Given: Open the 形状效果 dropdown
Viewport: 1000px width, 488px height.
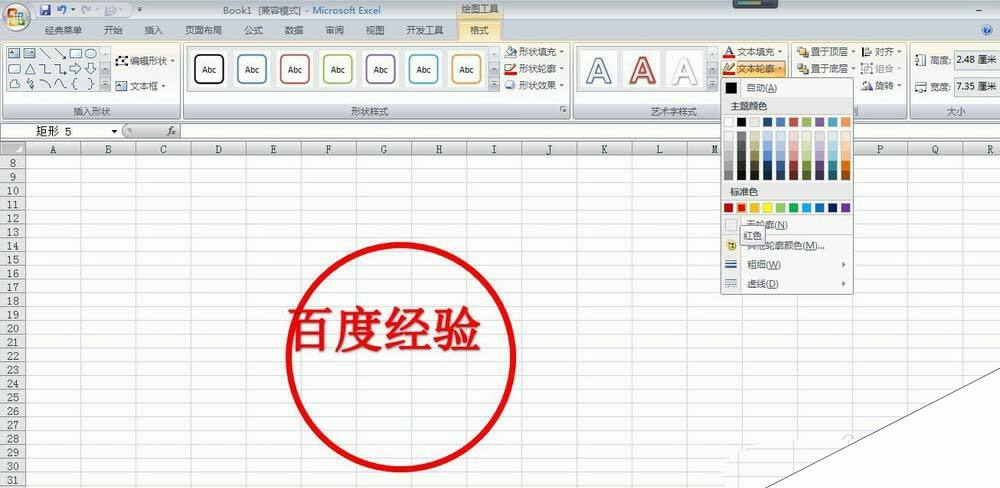Looking at the screenshot, I should pyautogui.click(x=534, y=85).
